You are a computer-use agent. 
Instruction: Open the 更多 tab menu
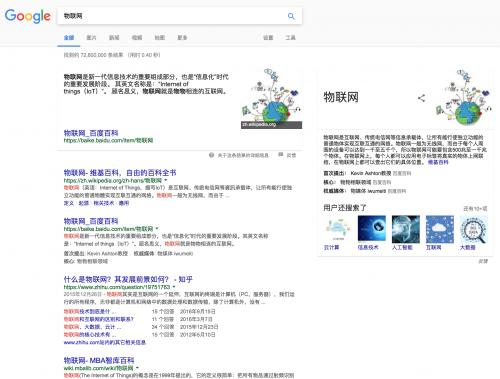(x=182, y=38)
